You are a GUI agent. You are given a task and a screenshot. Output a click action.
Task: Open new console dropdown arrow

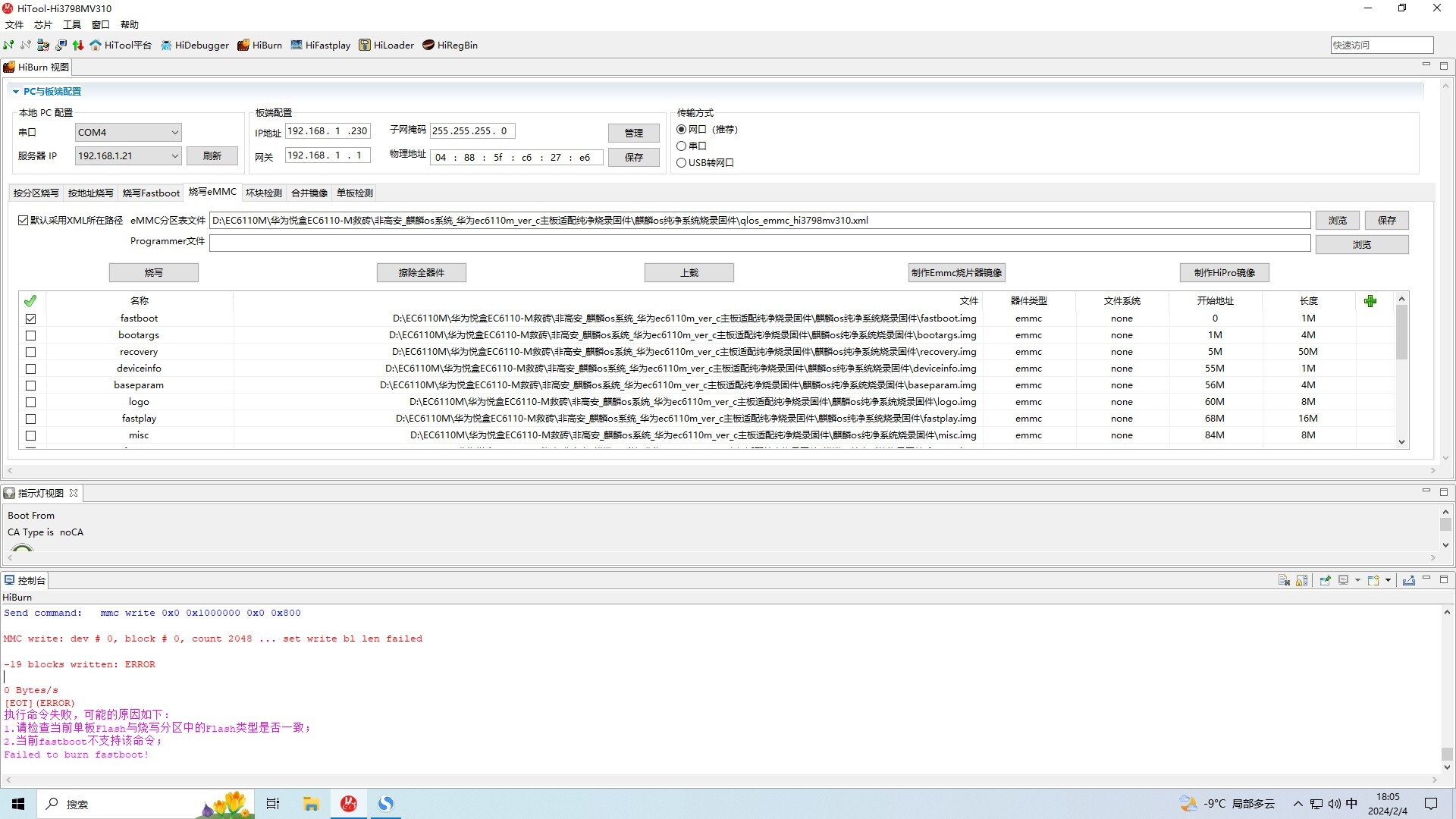tap(1389, 580)
